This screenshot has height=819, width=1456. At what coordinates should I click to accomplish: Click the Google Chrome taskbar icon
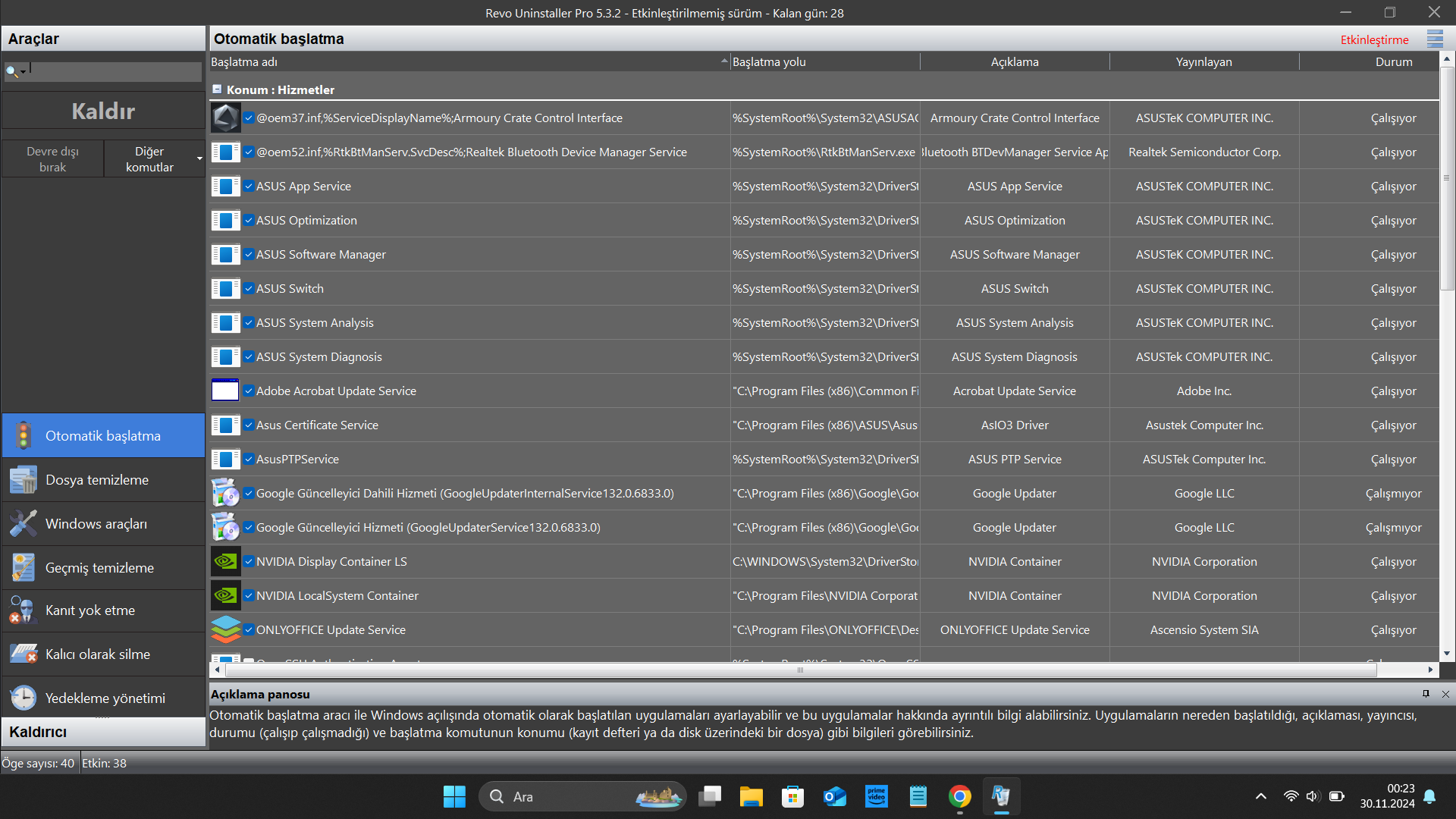click(x=959, y=796)
